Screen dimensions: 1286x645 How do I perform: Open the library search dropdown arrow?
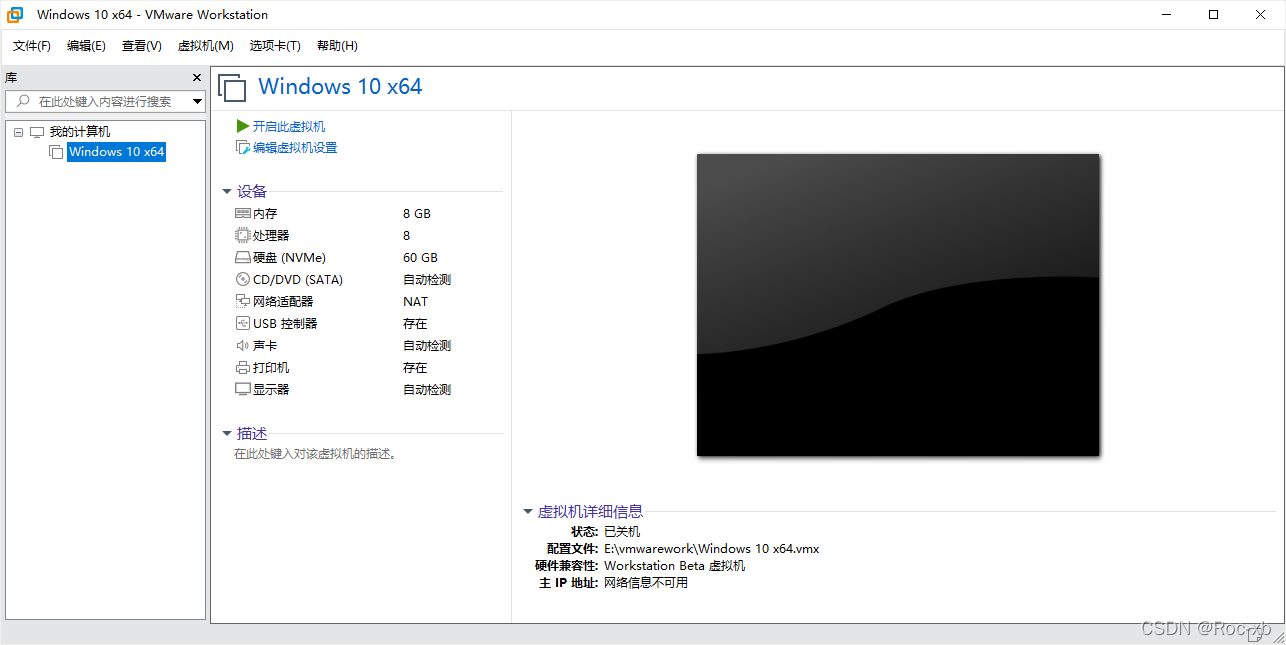click(197, 101)
